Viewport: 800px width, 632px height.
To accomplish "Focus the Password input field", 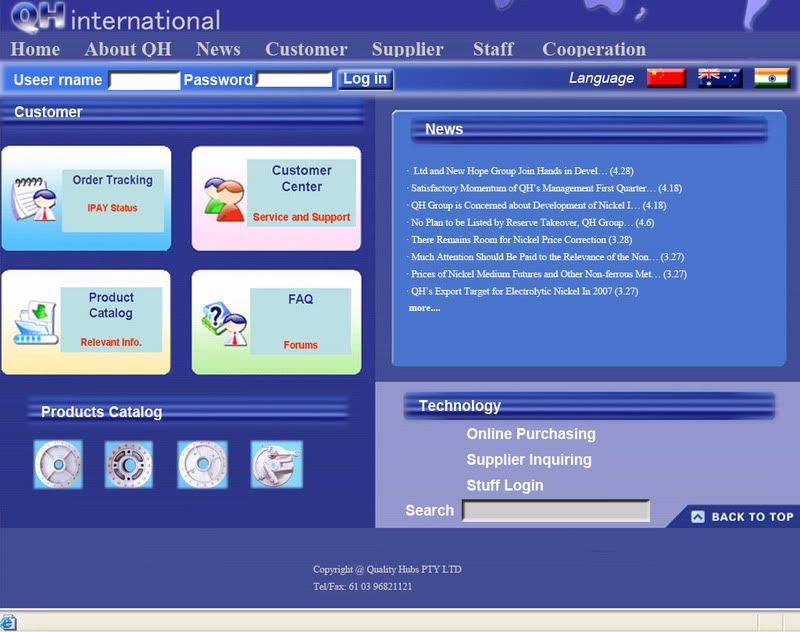I will coord(294,80).
